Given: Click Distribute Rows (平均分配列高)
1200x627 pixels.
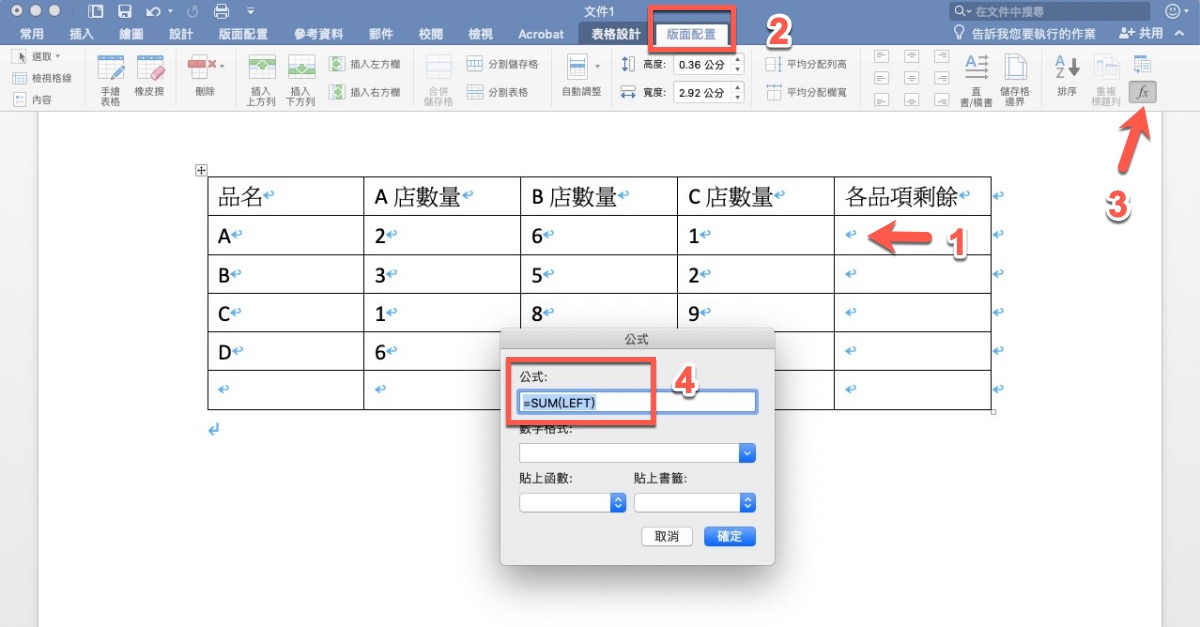Looking at the screenshot, I should pos(806,64).
